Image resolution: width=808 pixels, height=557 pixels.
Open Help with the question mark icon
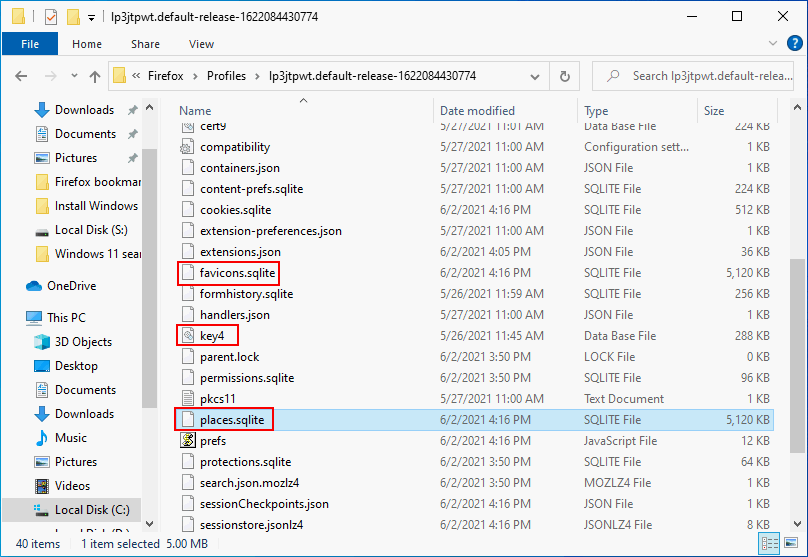794,43
